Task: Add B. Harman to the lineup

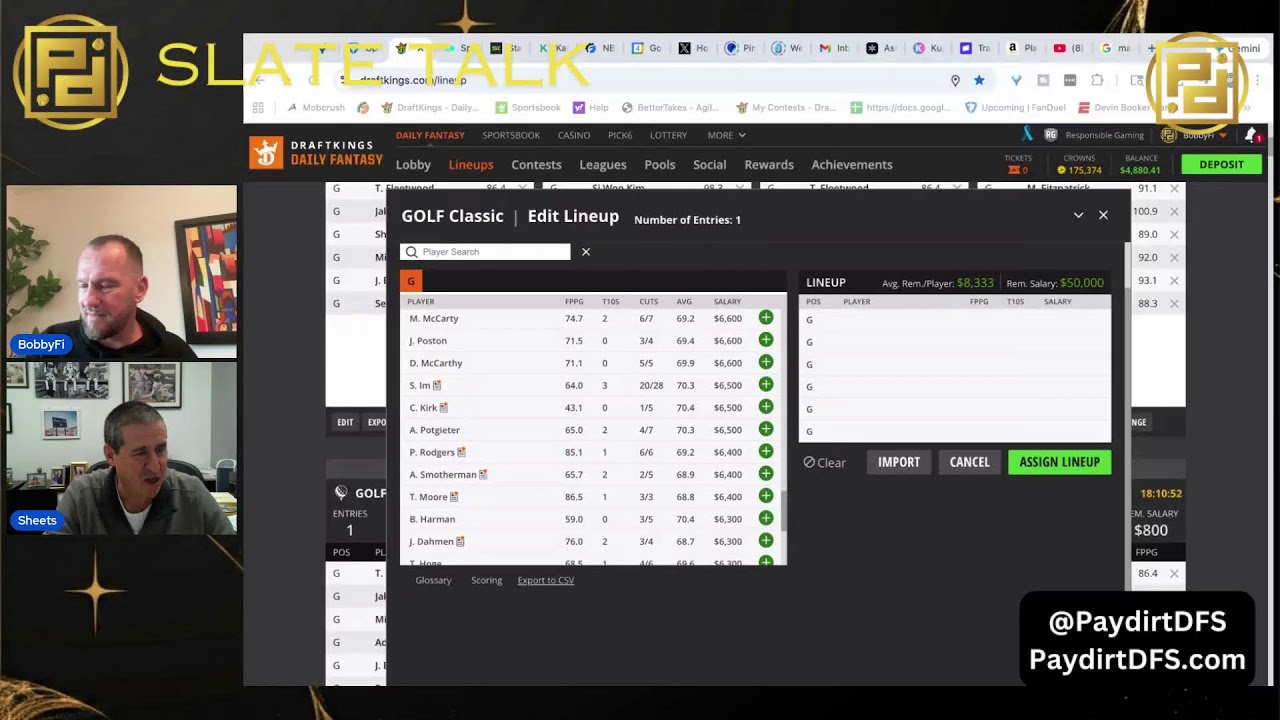Action: pyautogui.click(x=766, y=518)
